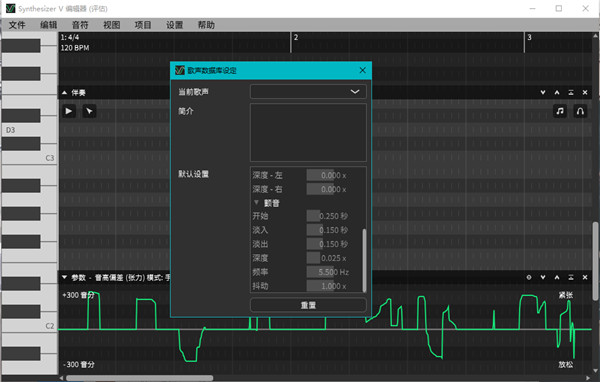Move the 伴奏 panel down with its arrow
The image size is (600, 382).
click(x=543, y=93)
